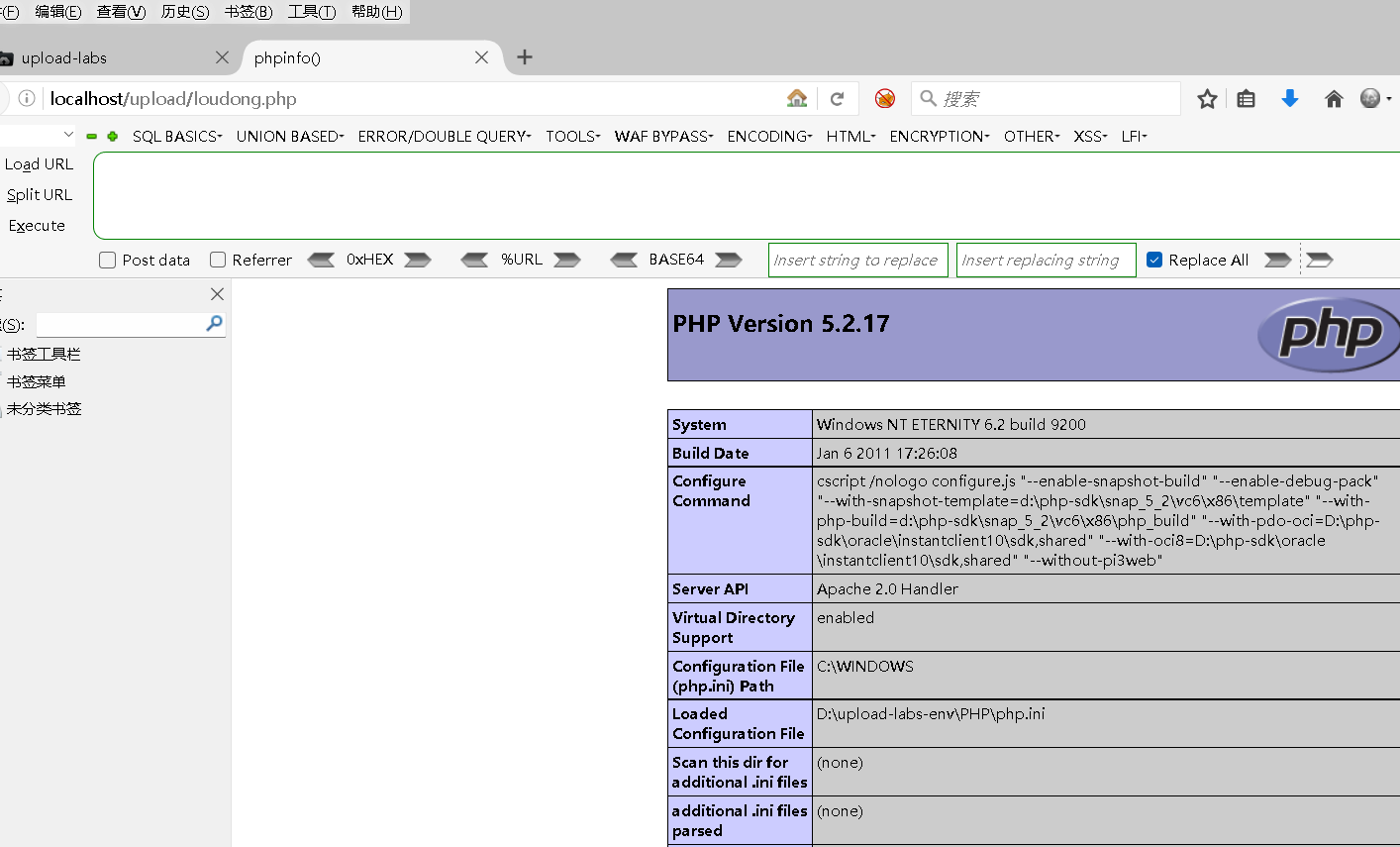
Task: Click first arrow after Replace All
Action: click(x=1278, y=260)
